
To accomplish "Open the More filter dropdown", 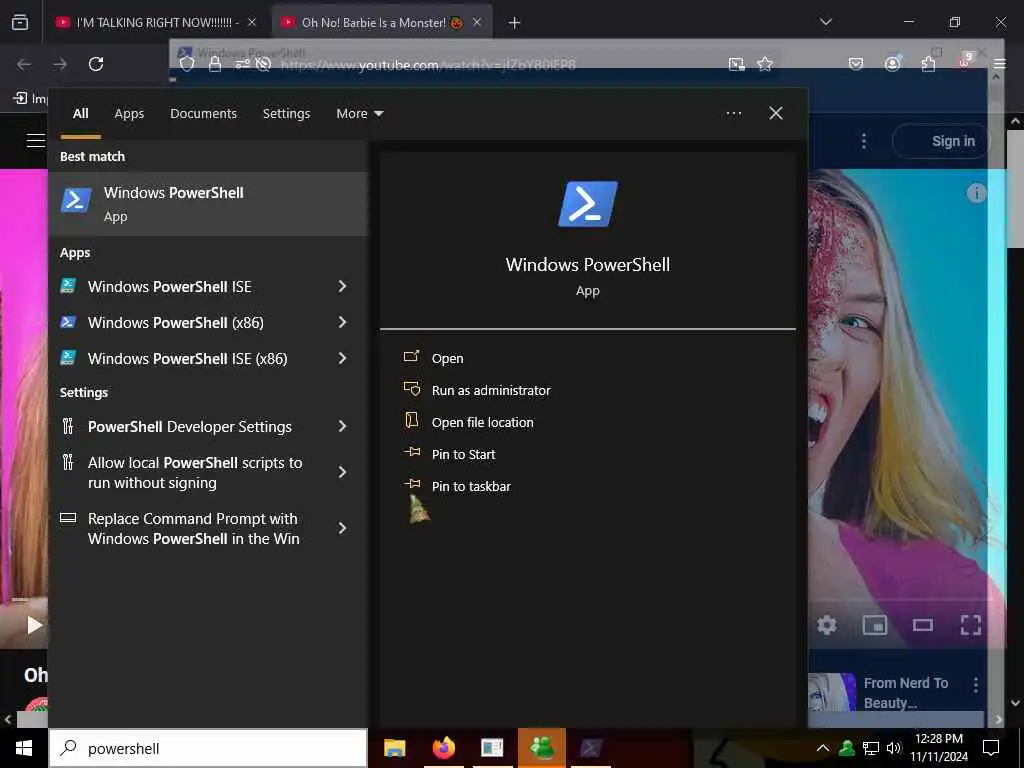I will coord(360,114).
